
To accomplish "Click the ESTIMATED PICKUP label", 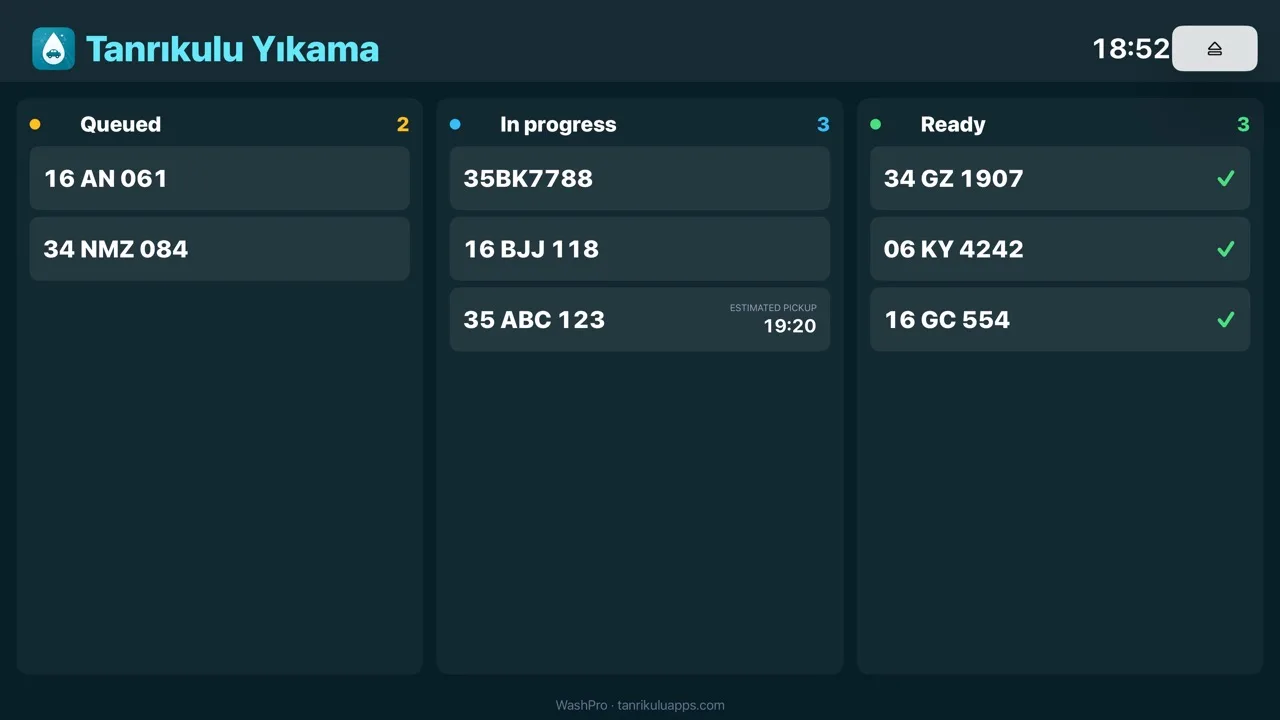I will coord(773,308).
